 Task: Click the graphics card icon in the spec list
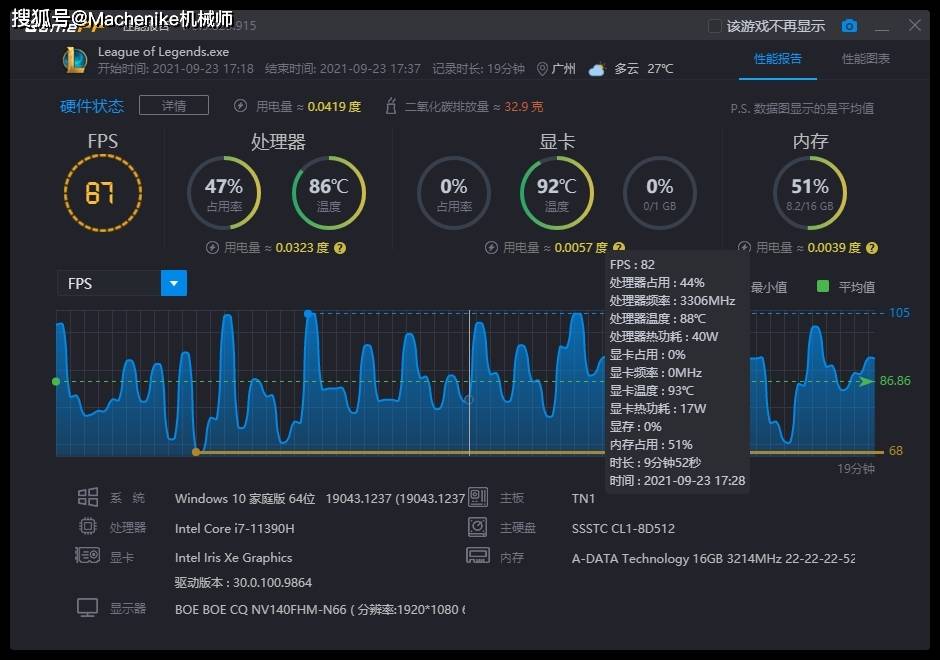[88, 556]
